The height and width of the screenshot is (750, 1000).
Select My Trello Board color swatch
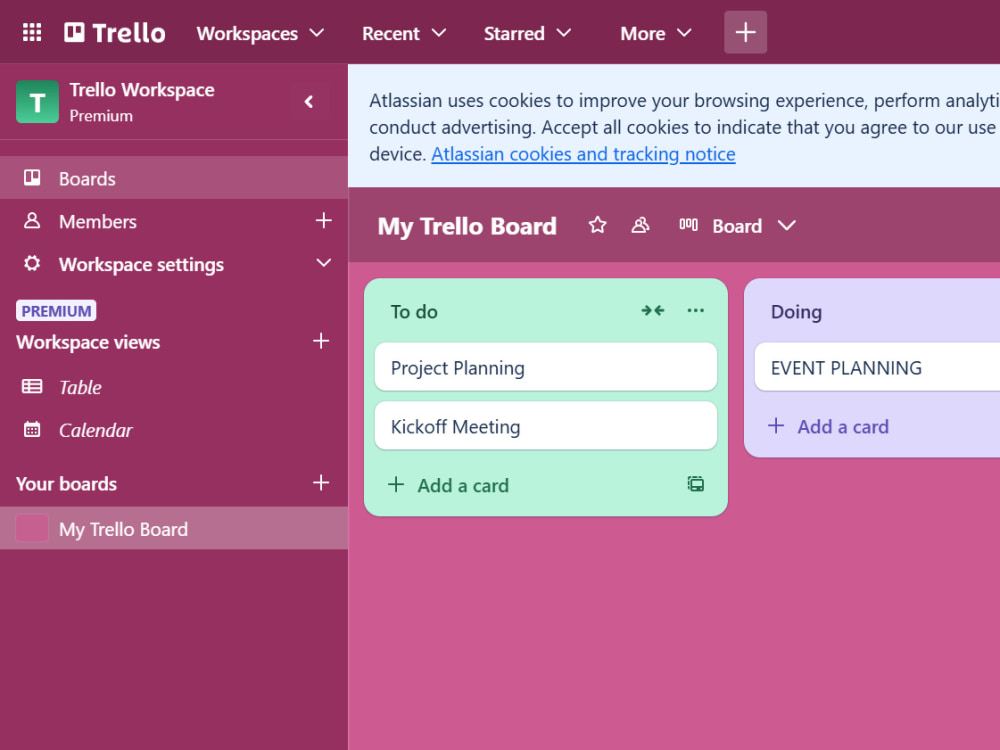pos(32,529)
